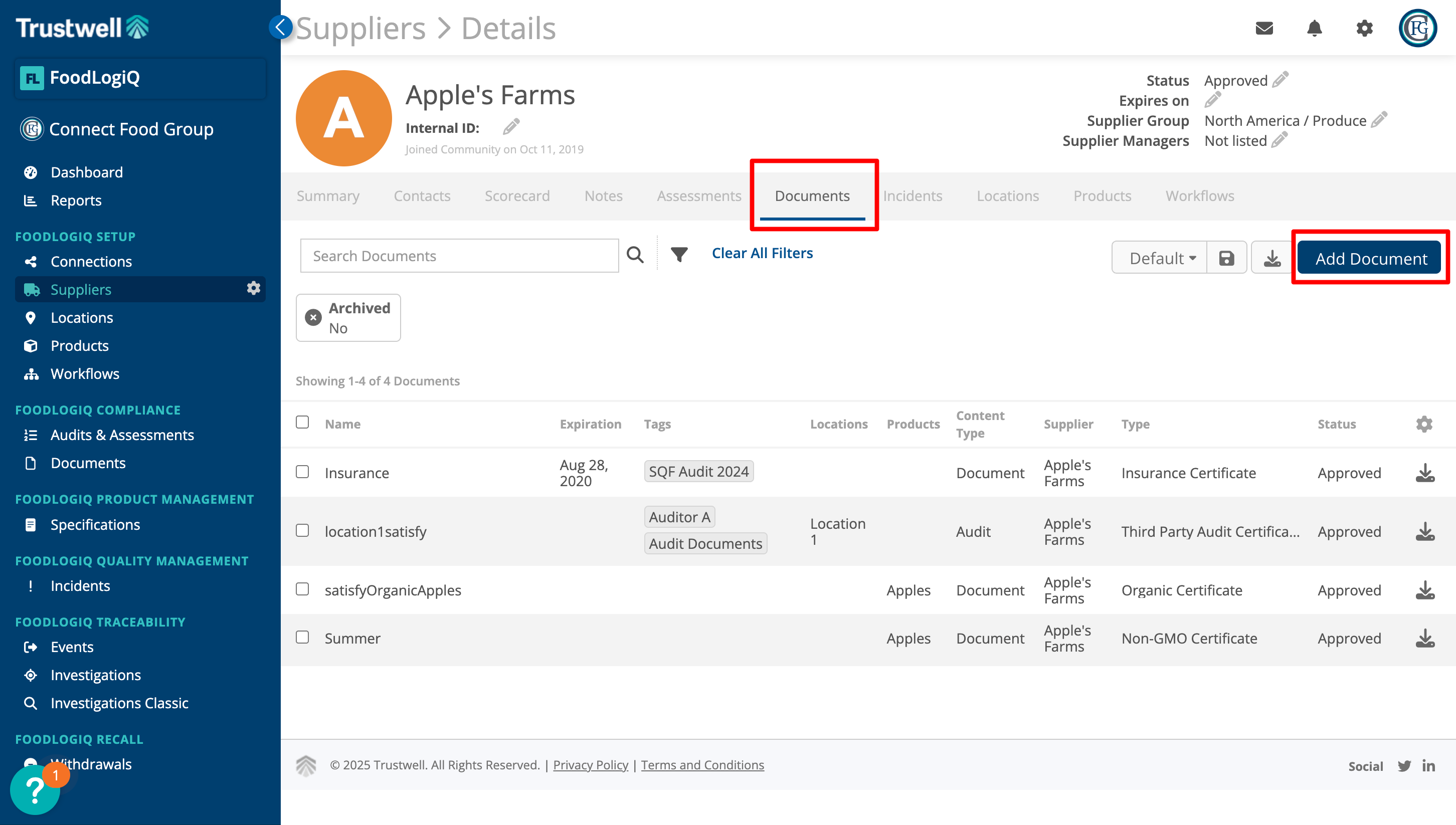Export the documents list with toolbar download icon

[x=1272, y=258]
